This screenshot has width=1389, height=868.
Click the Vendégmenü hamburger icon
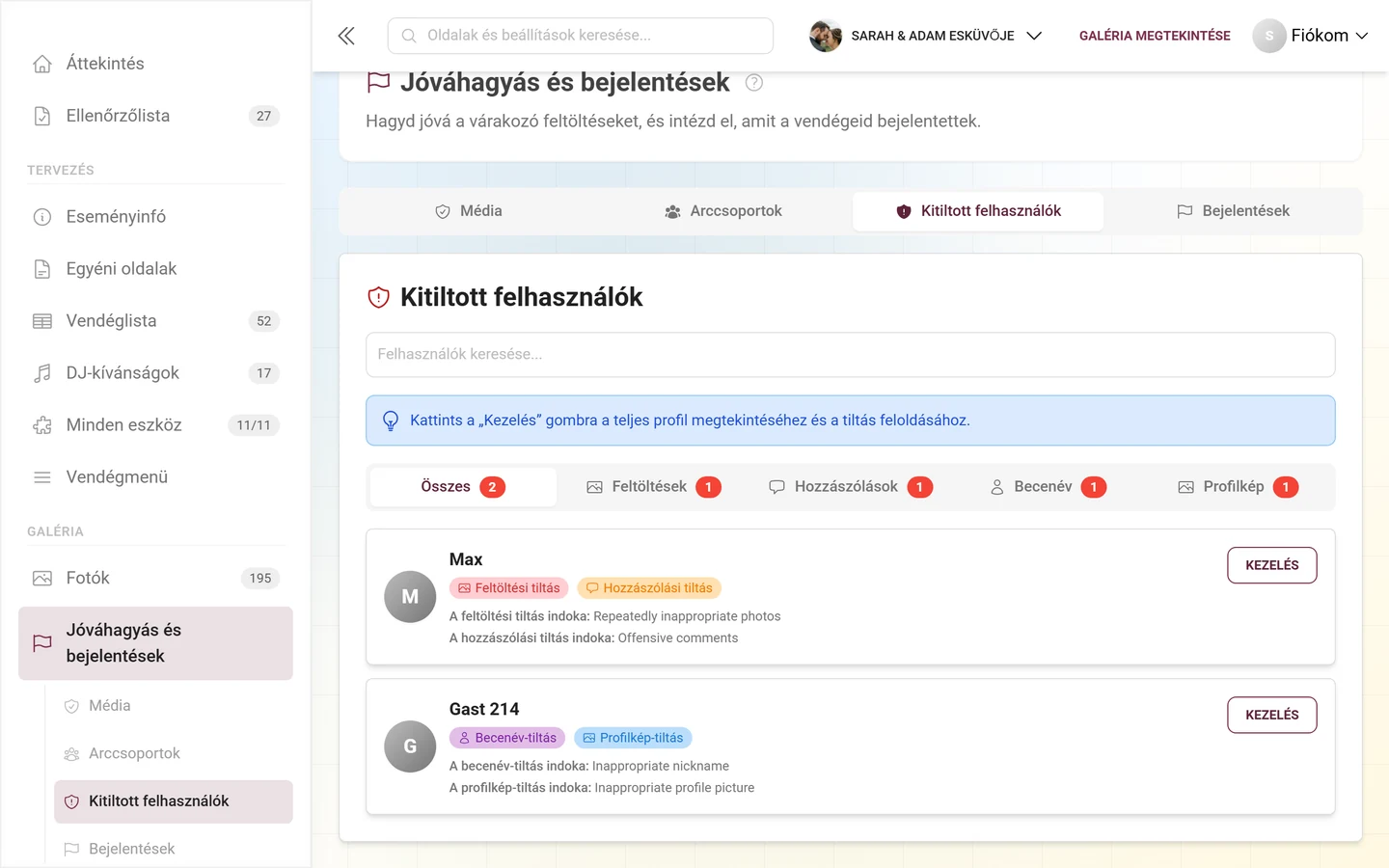tap(42, 477)
